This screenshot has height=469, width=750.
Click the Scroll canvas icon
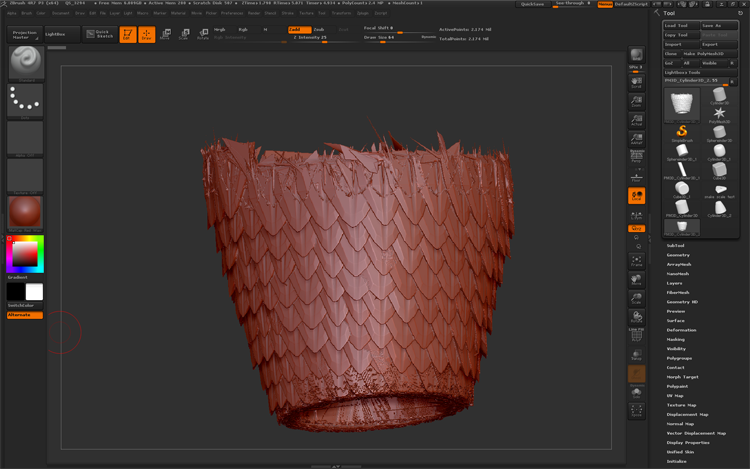pos(636,82)
